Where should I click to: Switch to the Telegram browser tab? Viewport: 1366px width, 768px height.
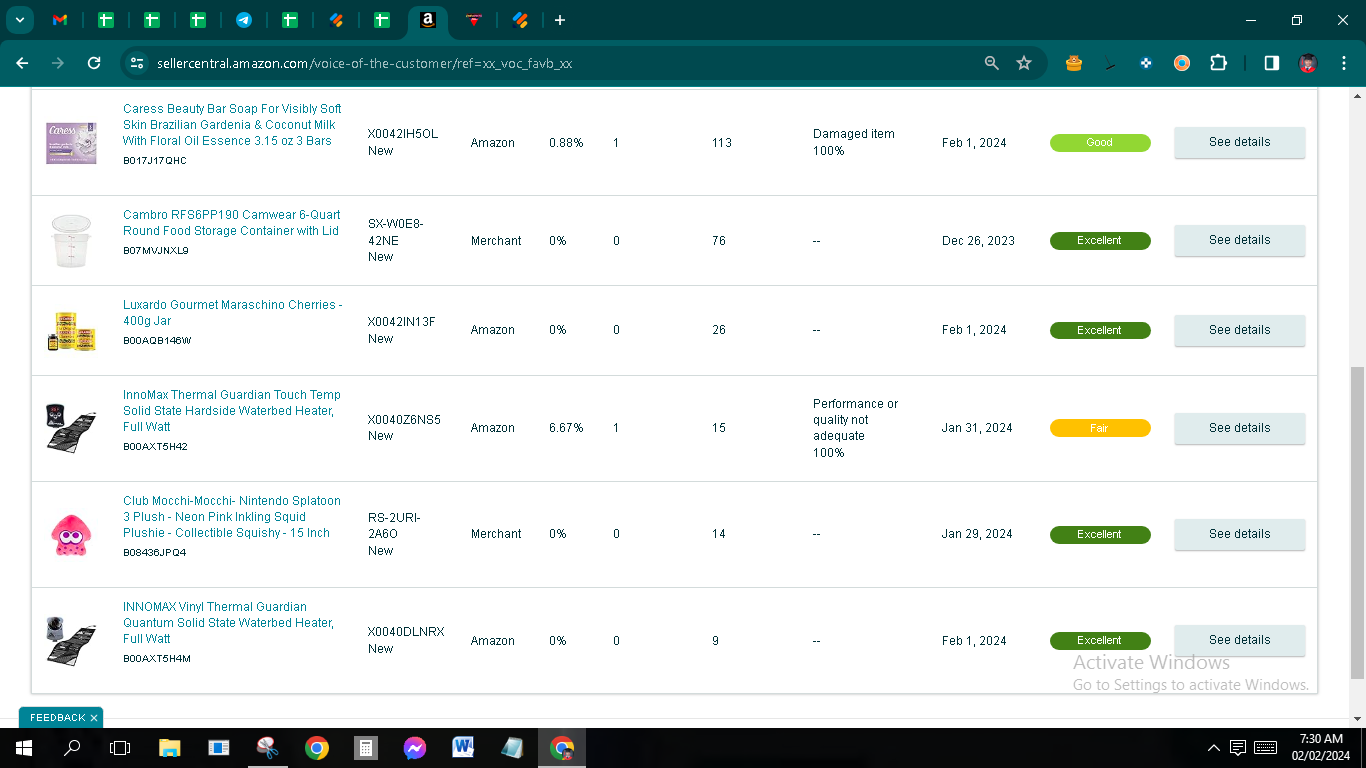point(244,20)
